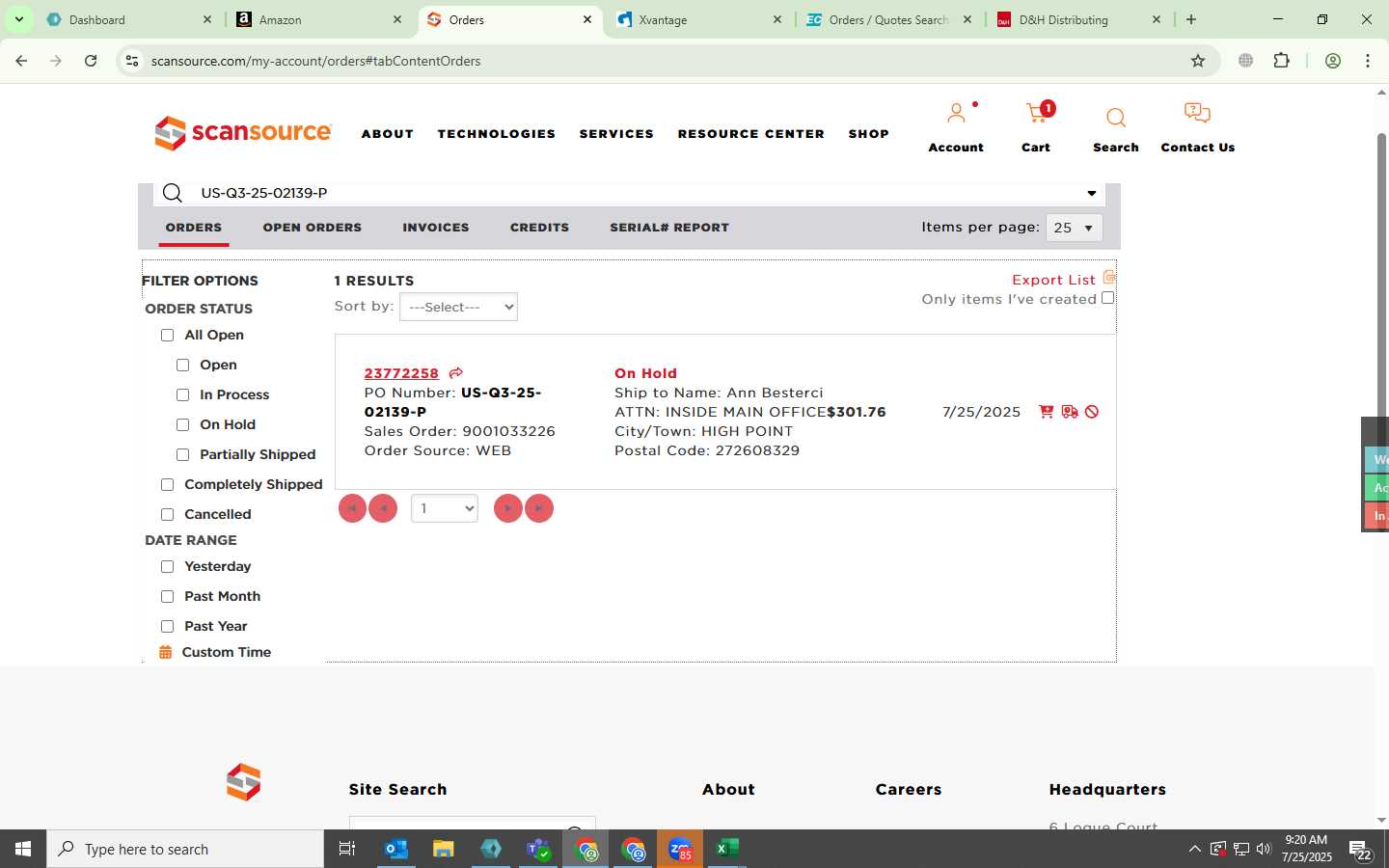This screenshot has width=1389, height=868.
Task: Check the Past Year date range
Action: click(167, 627)
